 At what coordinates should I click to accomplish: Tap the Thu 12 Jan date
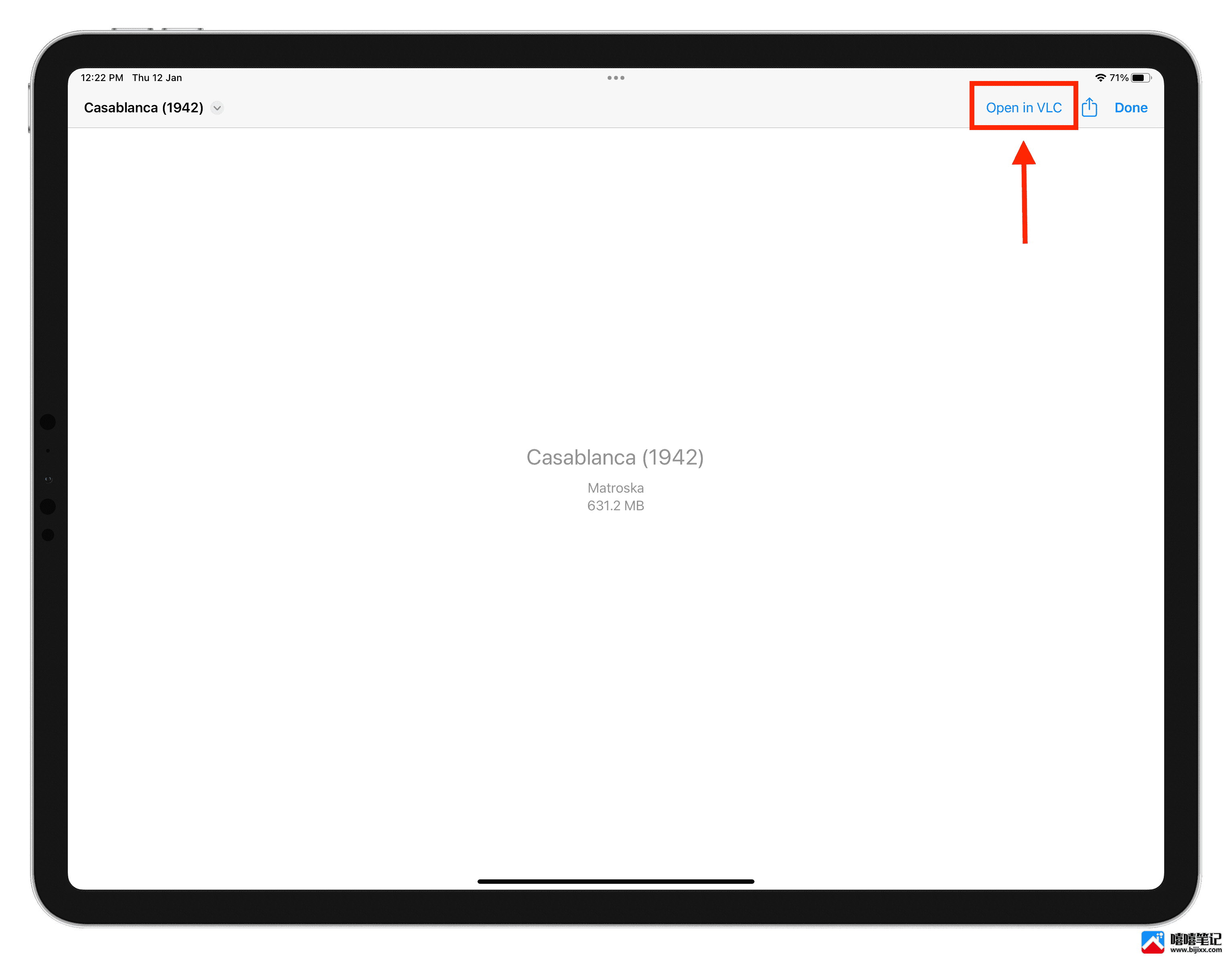click(157, 78)
